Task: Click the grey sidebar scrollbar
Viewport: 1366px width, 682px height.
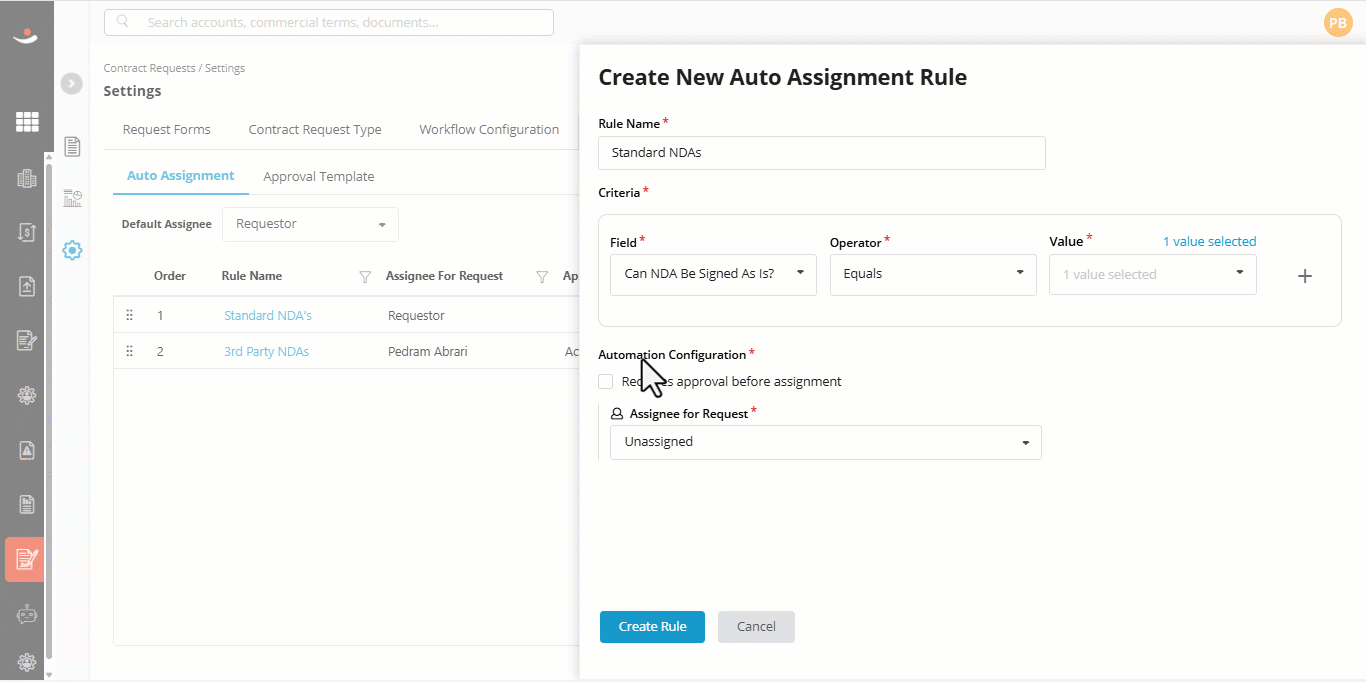Action: 48,410
